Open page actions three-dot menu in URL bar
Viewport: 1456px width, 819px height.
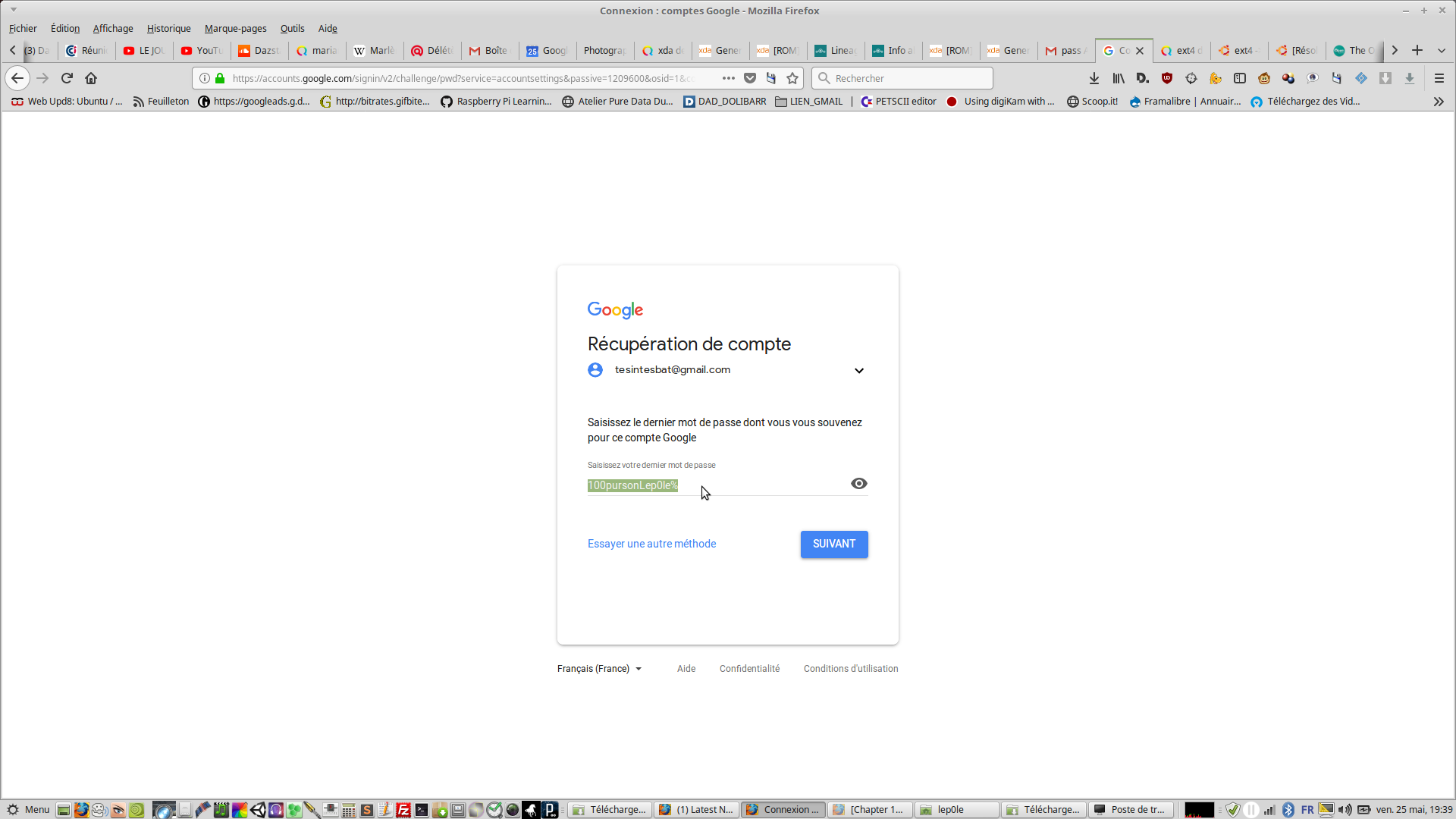[x=728, y=78]
